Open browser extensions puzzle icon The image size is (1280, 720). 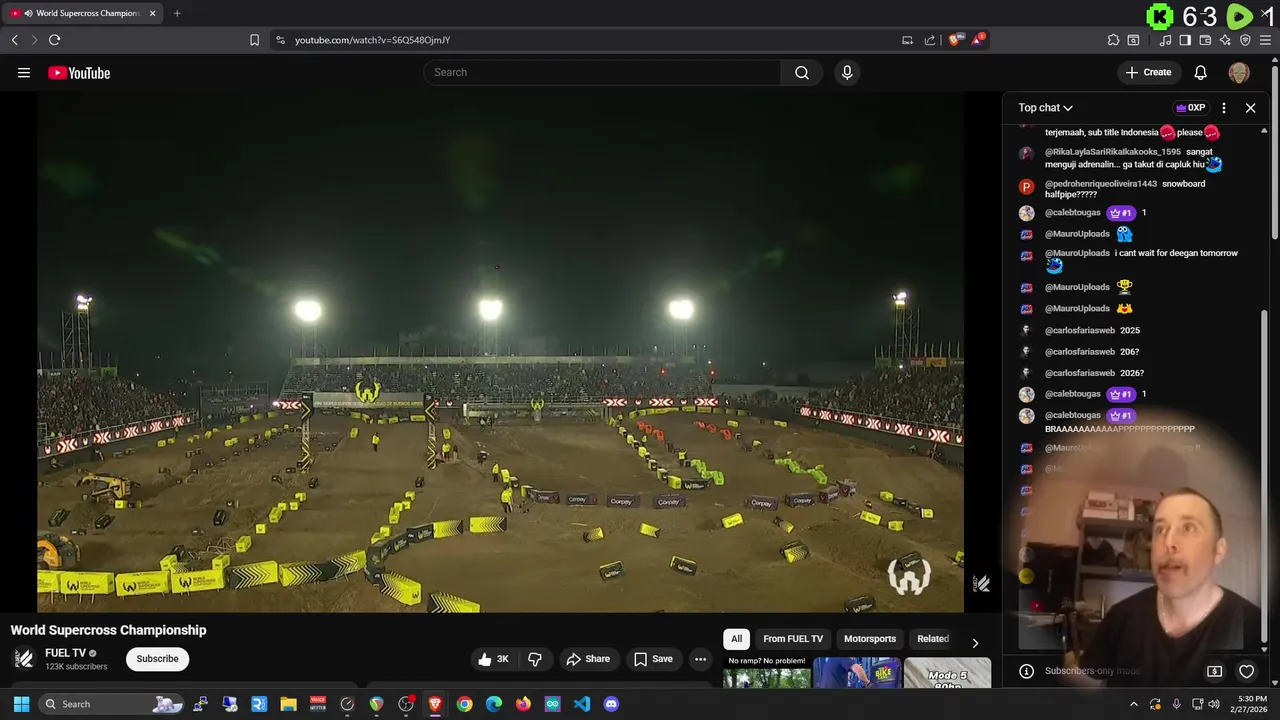pos(1113,40)
